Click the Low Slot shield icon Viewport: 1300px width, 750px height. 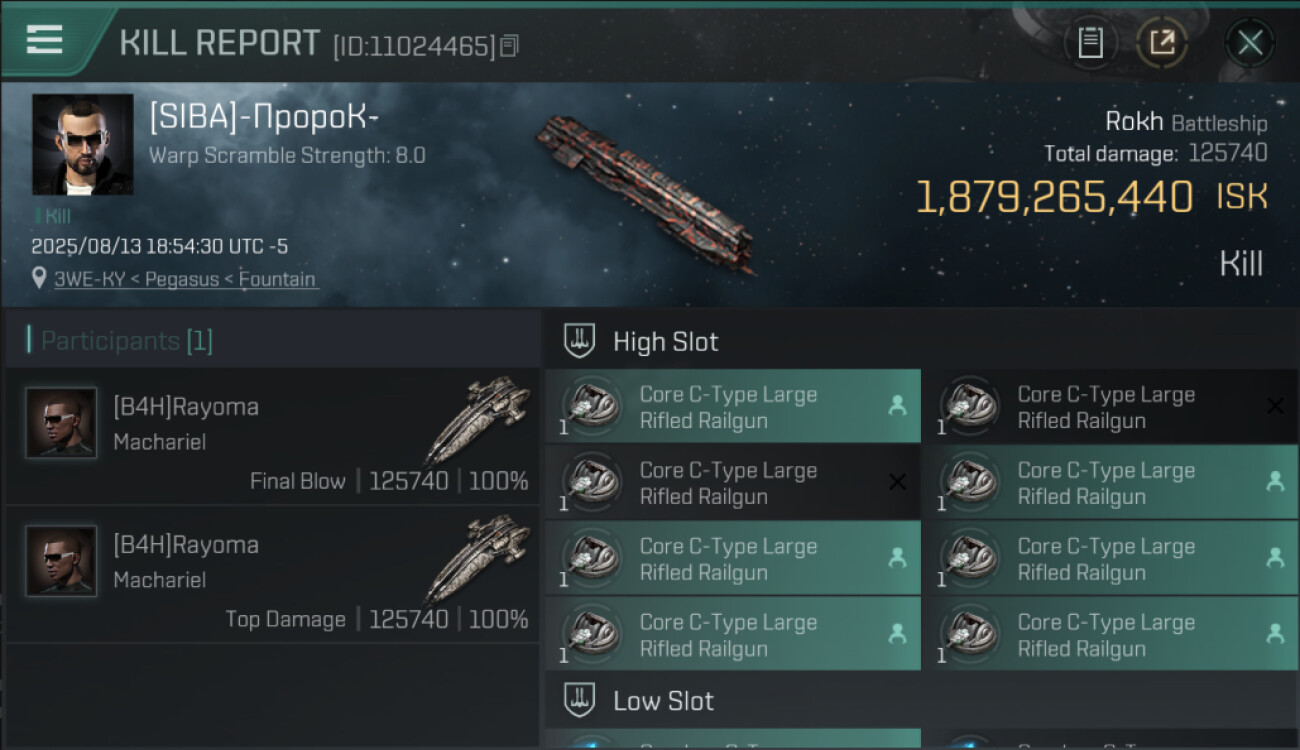[580, 700]
